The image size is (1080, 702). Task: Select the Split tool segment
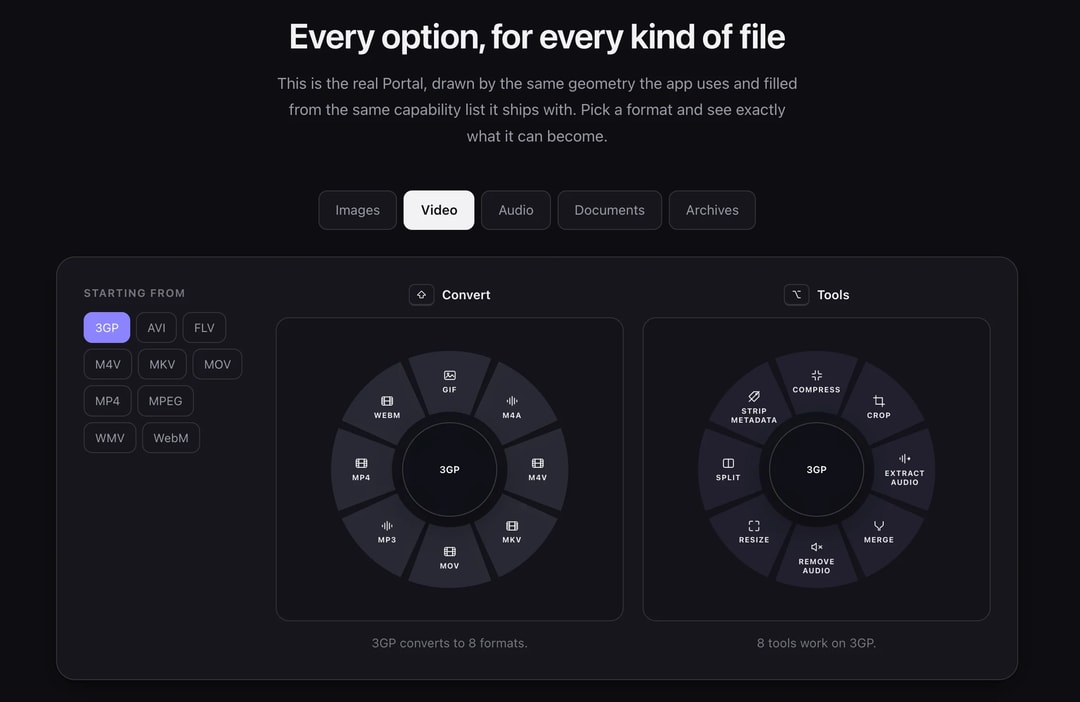click(728, 469)
